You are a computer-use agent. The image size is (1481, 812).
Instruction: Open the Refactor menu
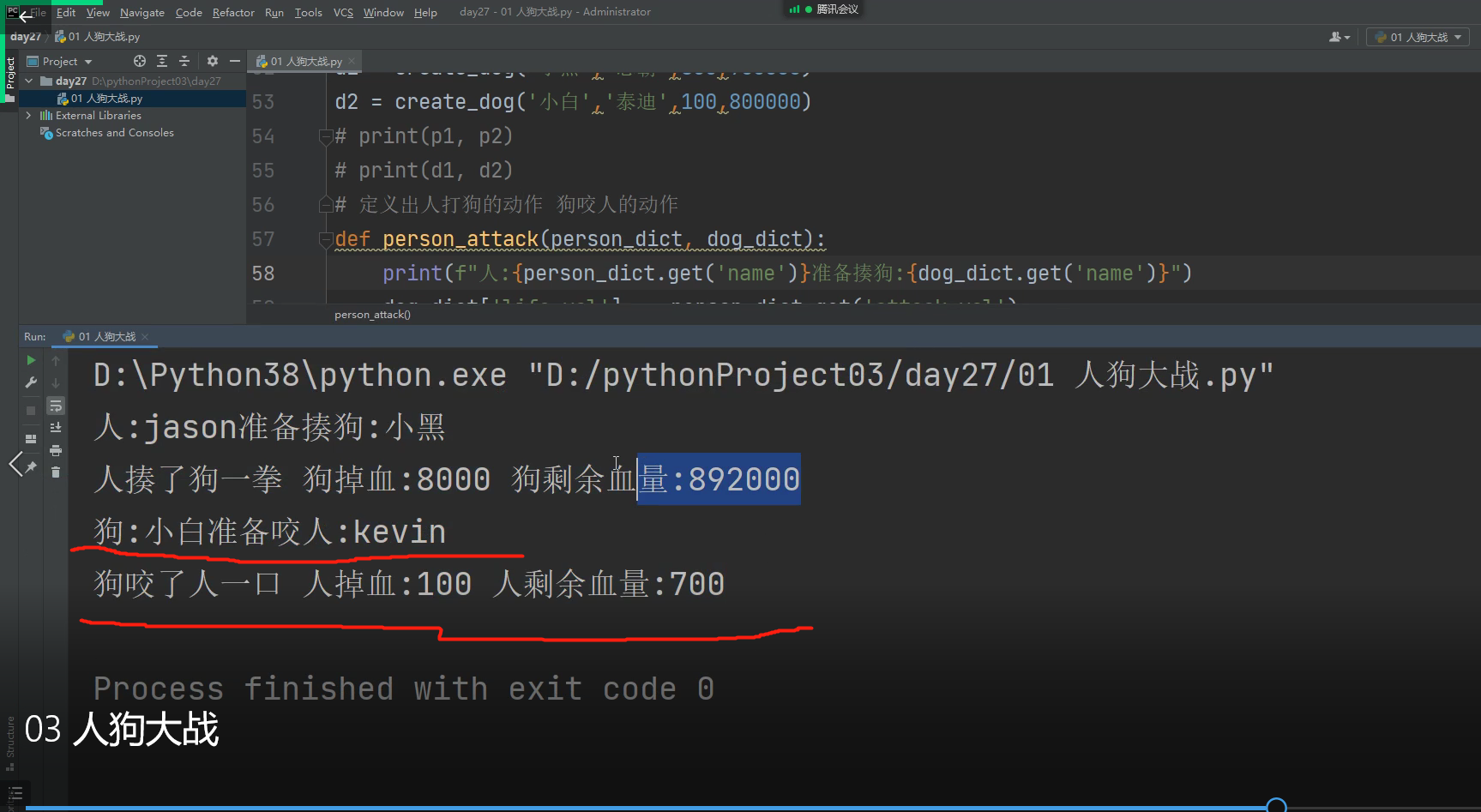click(x=233, y=12)
